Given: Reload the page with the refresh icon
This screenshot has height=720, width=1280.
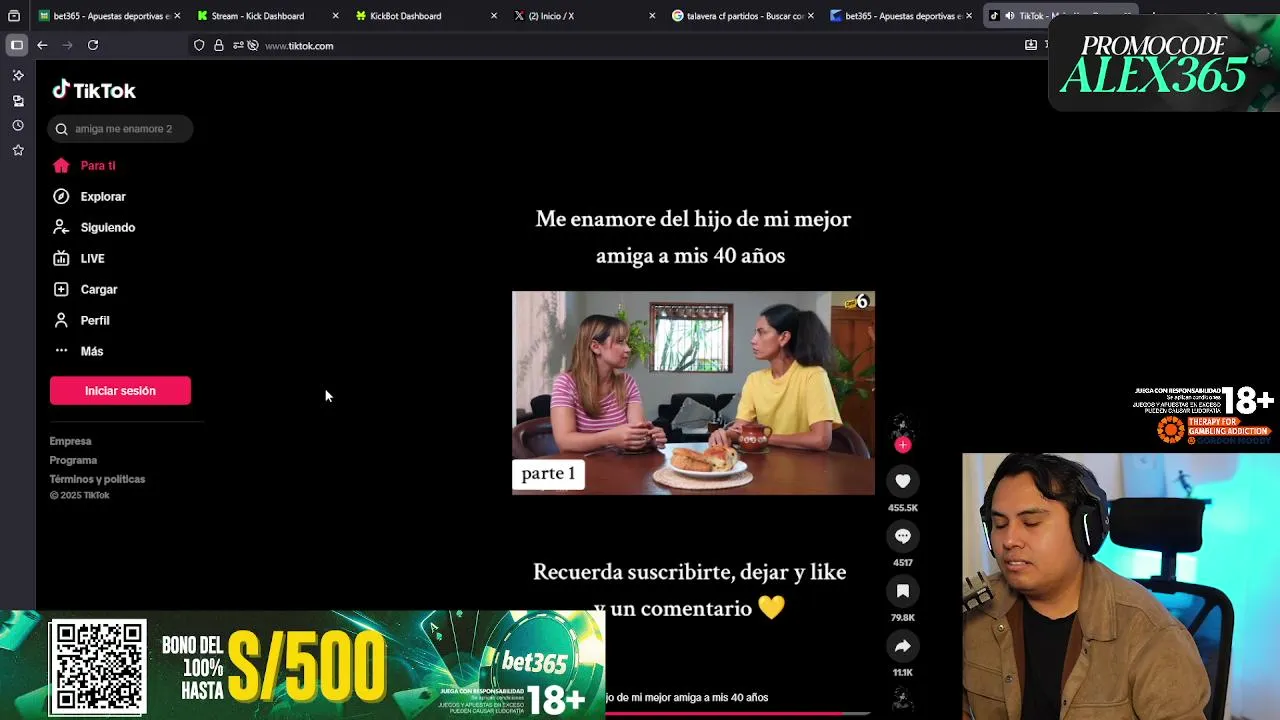Looking at the screenshot, I should (93, 45).
